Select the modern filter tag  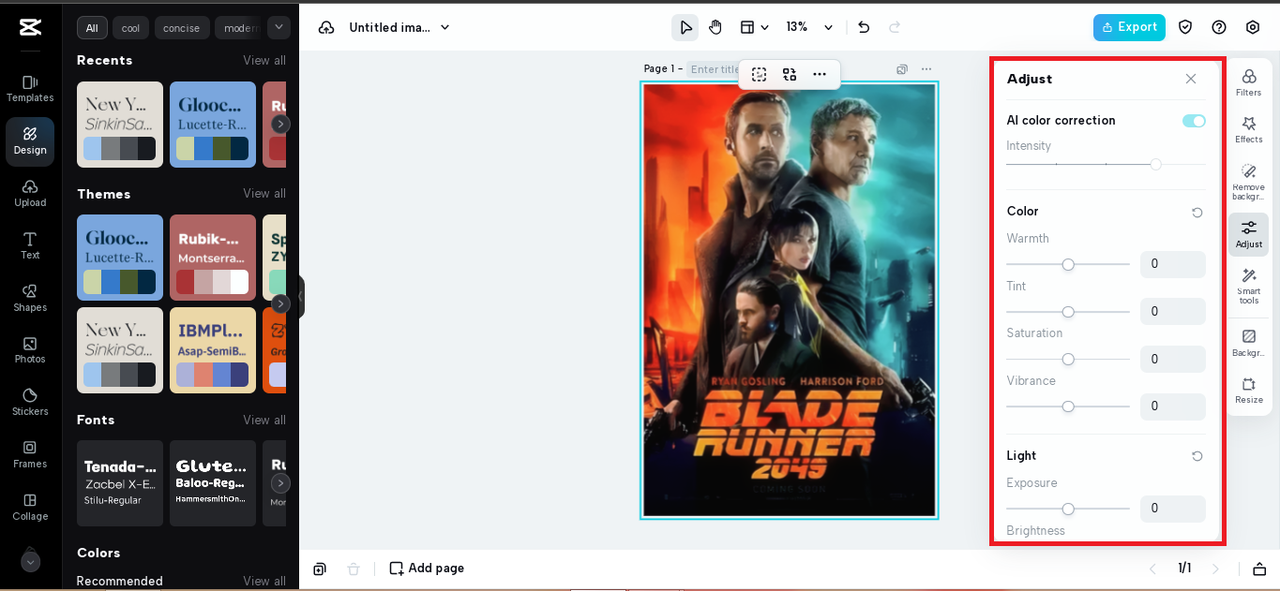[240, 28]
